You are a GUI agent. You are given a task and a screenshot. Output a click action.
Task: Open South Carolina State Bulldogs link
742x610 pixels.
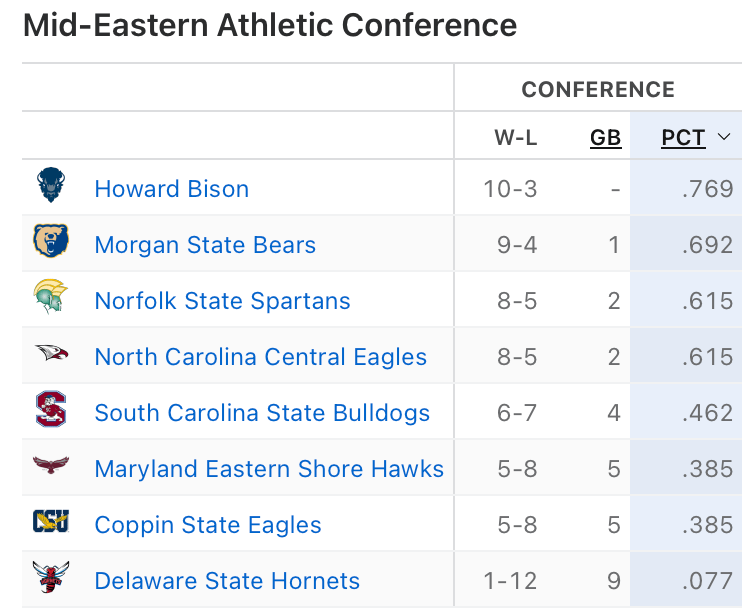tap(262, 413)
